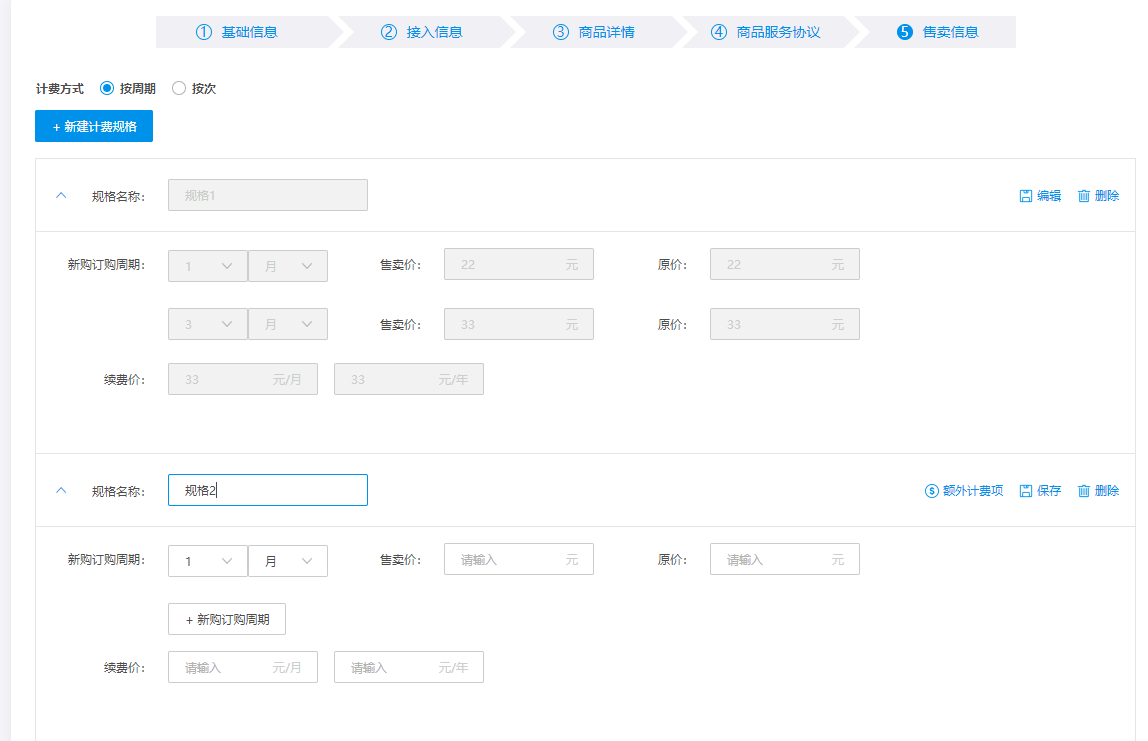Go to step 2 接入信息
This screenshot has height=741, width=1148.
(422, 32)
